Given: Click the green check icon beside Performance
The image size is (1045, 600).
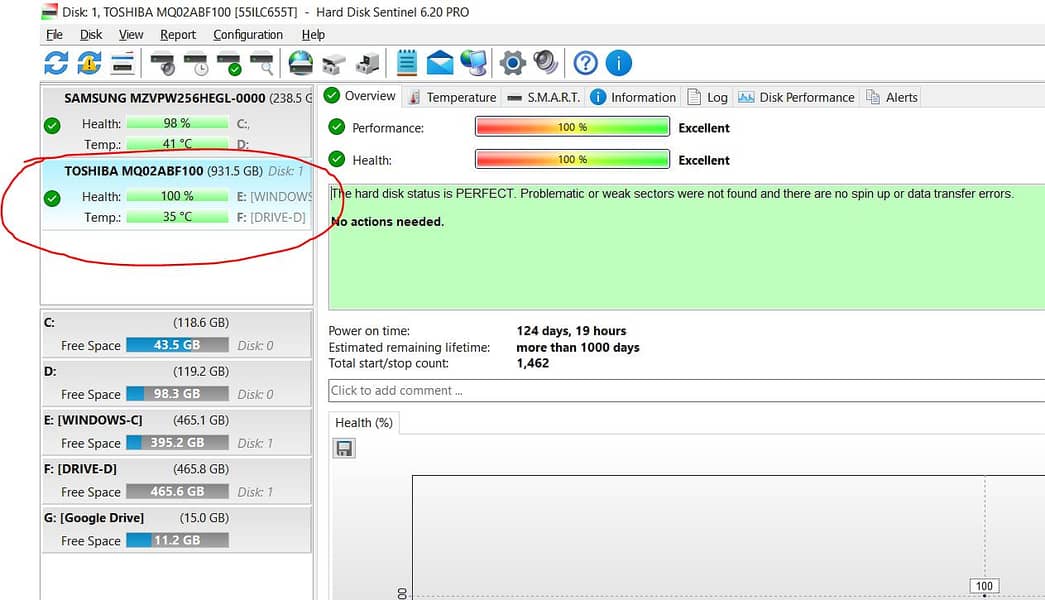Looking at the screenshot, I should (337, 127).
